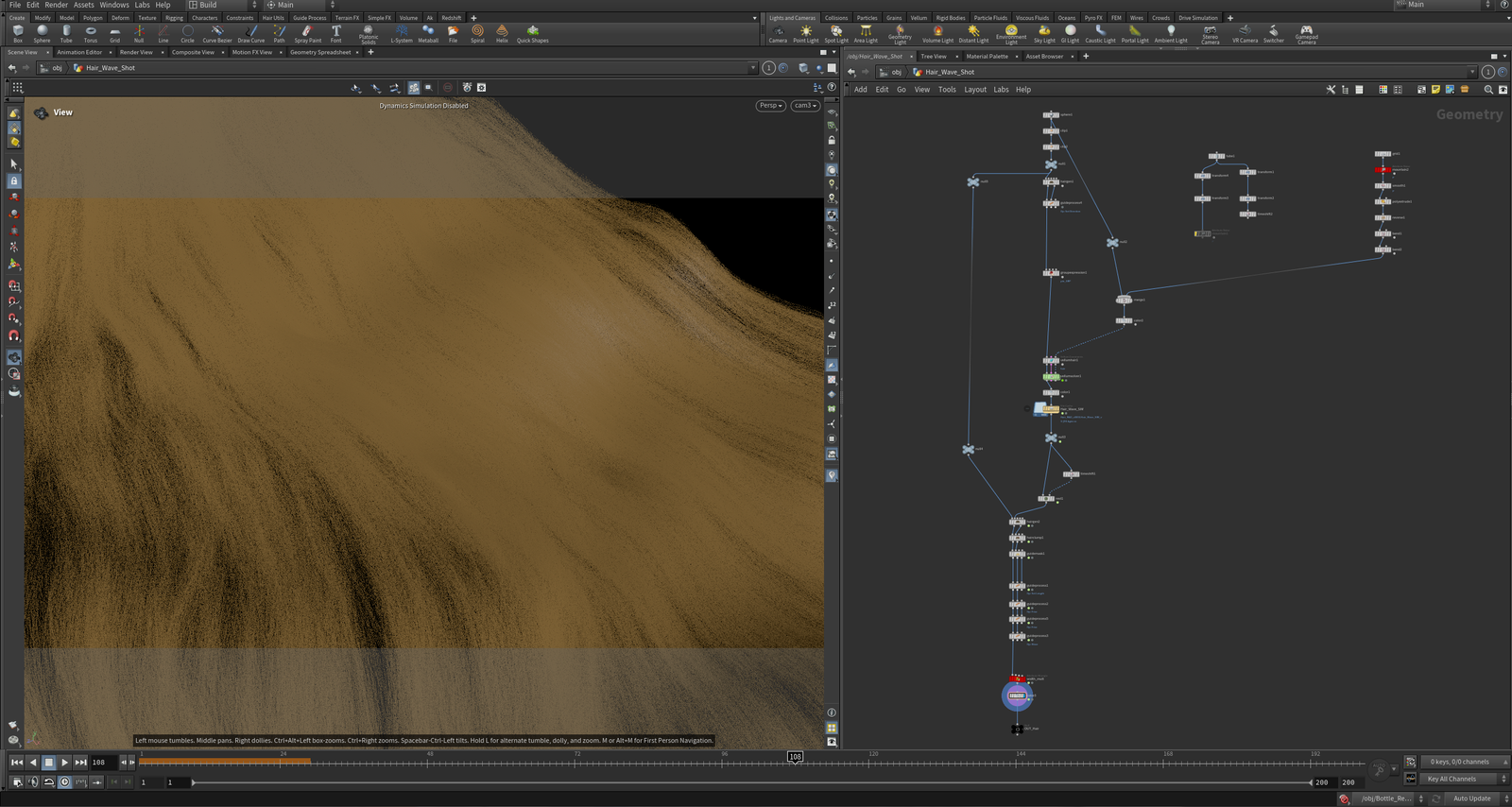Select the Curve Bezier shelf tool

(216, 34)
